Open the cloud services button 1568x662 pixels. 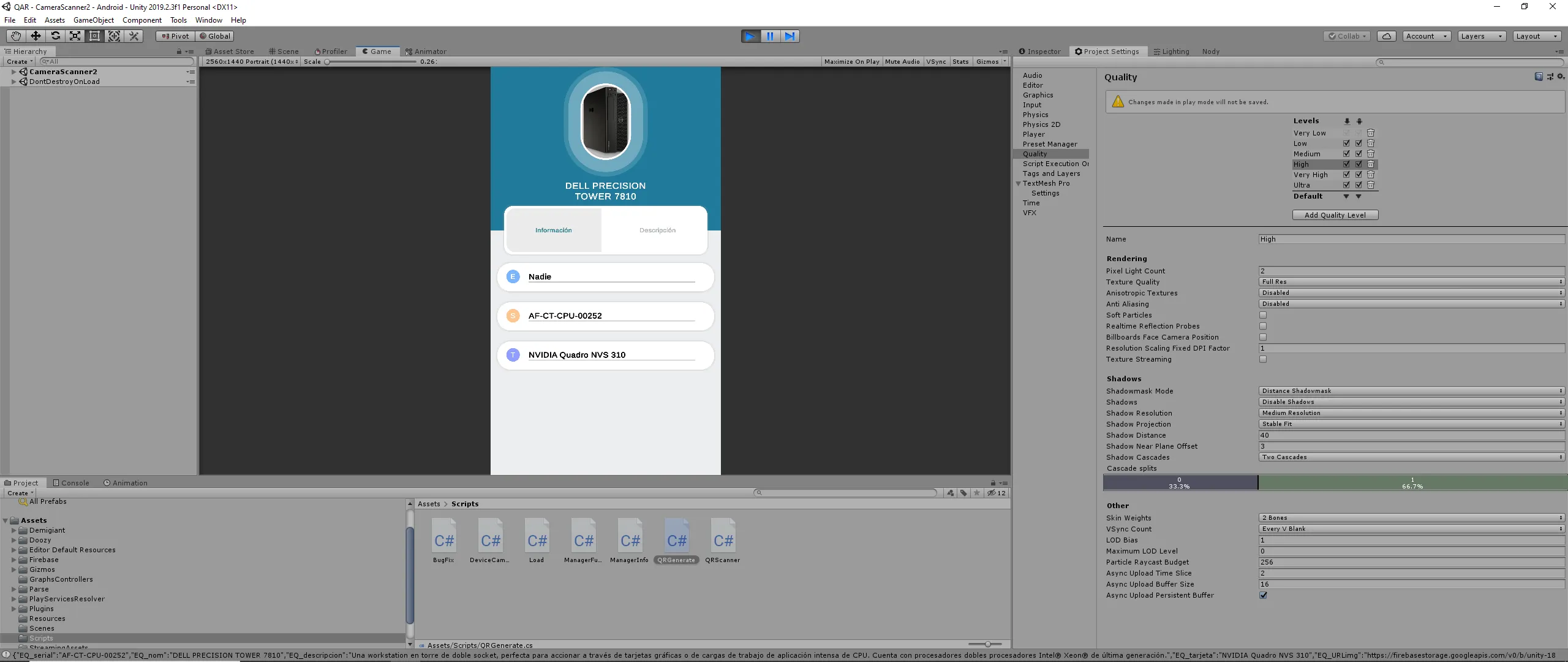point(1387,36)
